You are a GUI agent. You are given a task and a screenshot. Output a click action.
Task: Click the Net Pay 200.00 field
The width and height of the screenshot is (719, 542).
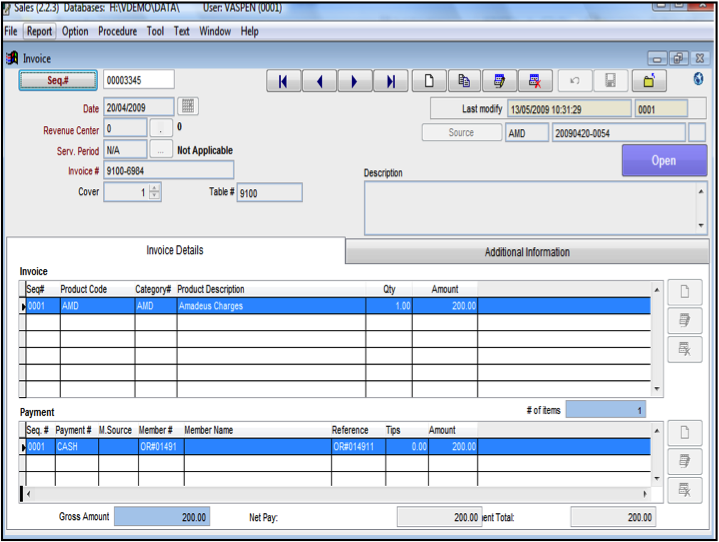click(x=439, y=517)
